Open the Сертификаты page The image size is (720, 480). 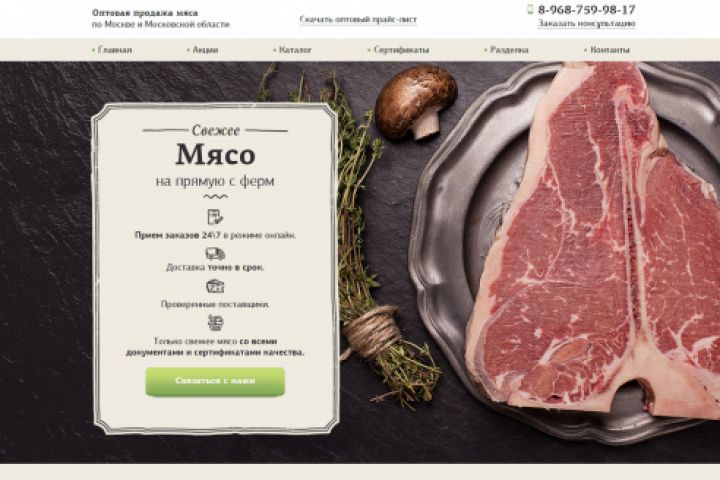click(401, 50)
